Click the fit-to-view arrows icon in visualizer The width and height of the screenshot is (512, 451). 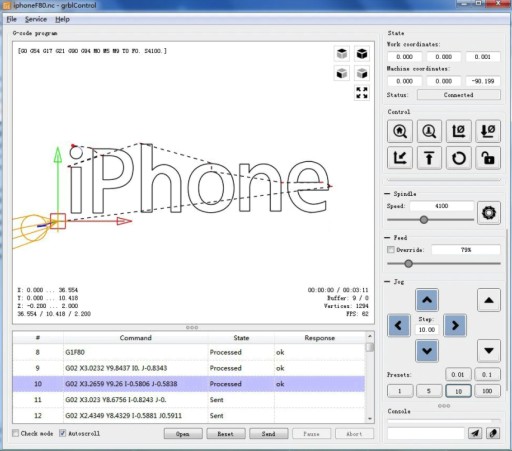tap(362, 93)
